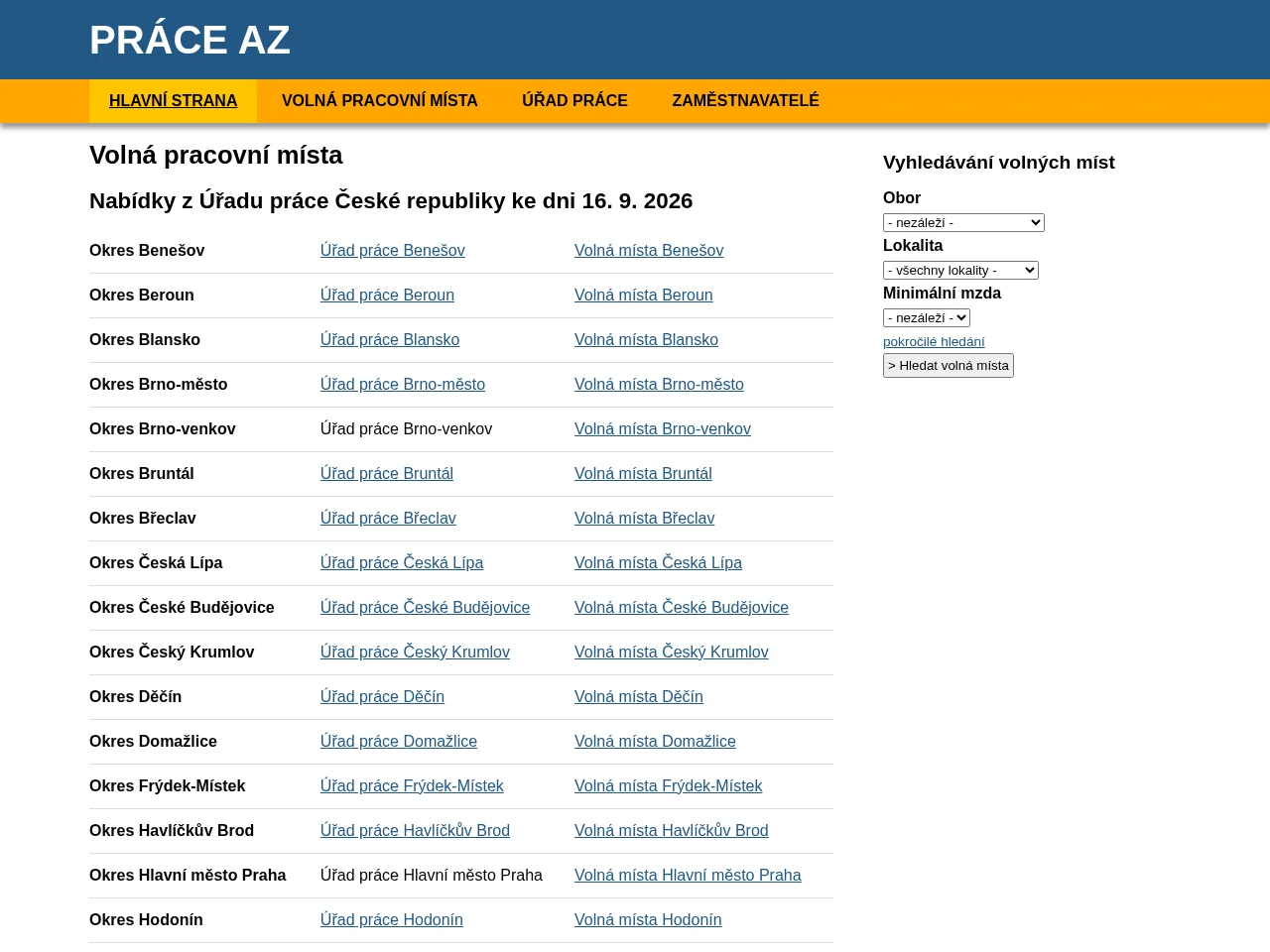
Task: Open Volná místa Blansko link
Action: 646,340
